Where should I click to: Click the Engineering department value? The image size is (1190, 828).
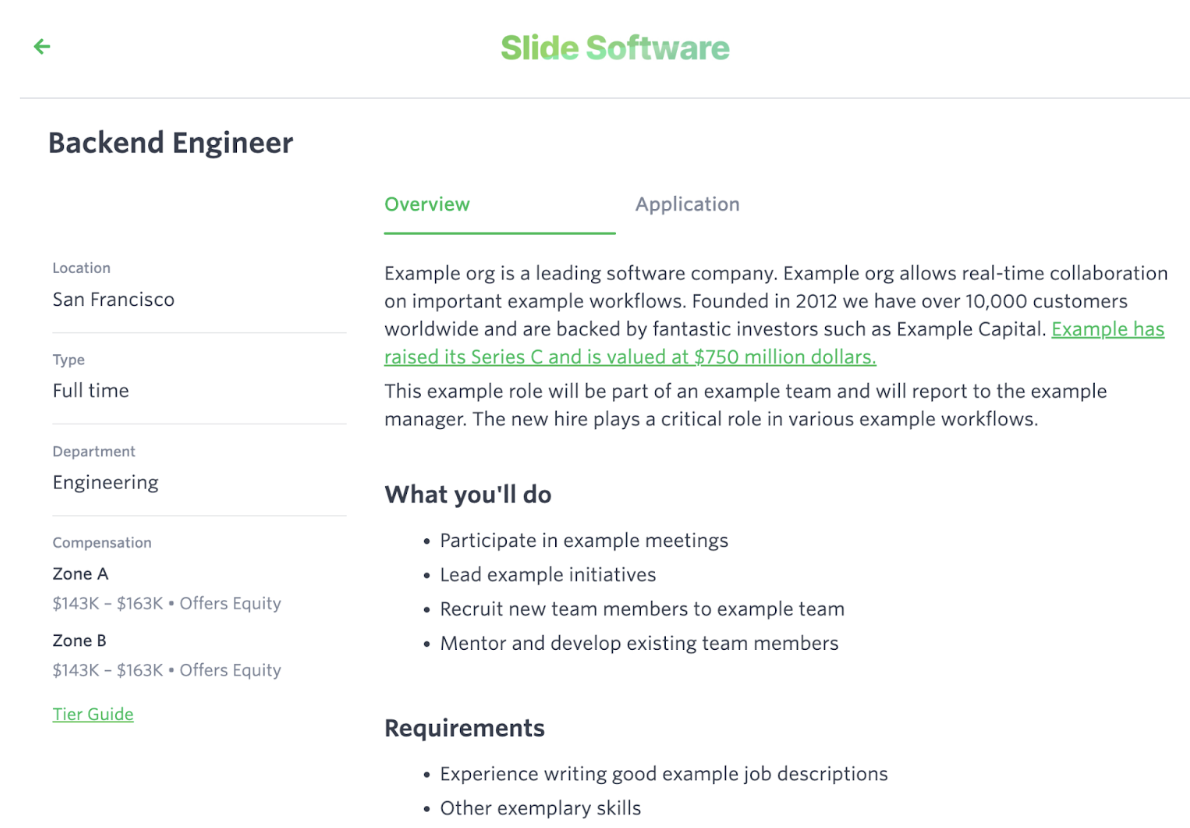[x=105, y=482]
